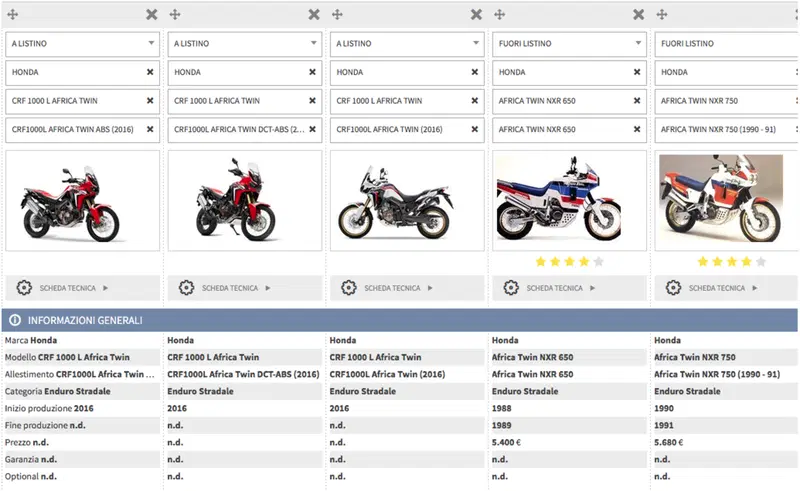
Task: Click the red CRF1000L Africa Twin ABS photo
Action: 82,201
